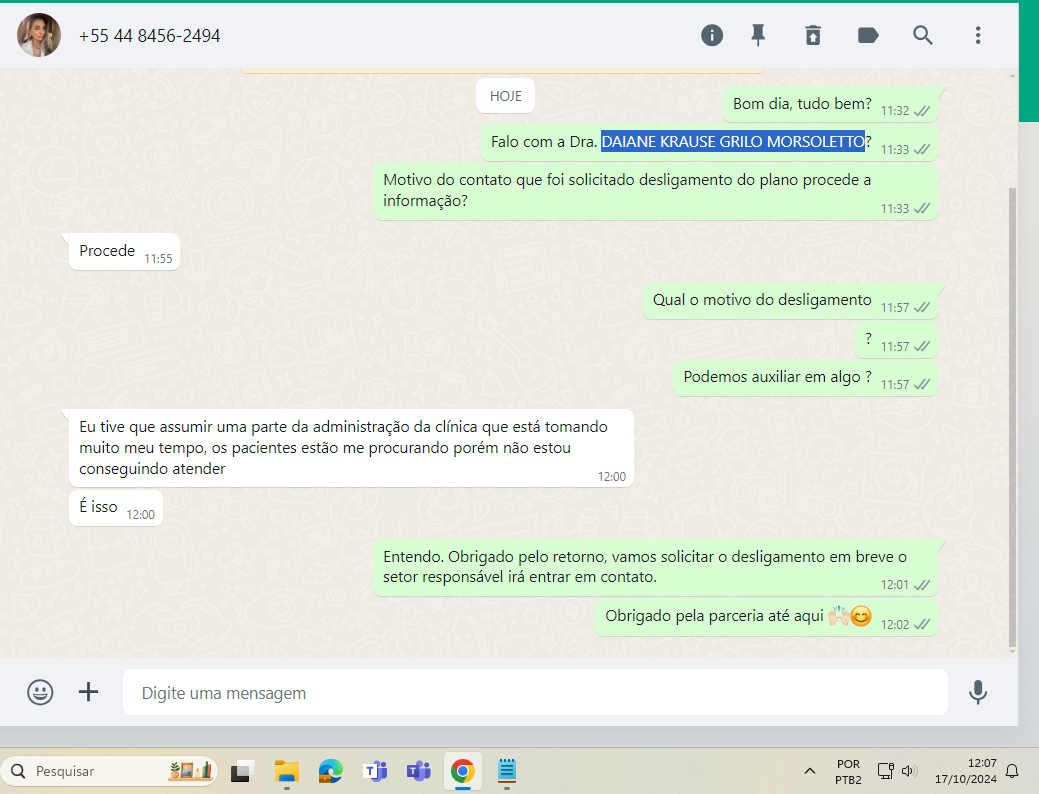1039x794 pixels.
Task: Click the plus attach button
Action: (x=88, y=693)
